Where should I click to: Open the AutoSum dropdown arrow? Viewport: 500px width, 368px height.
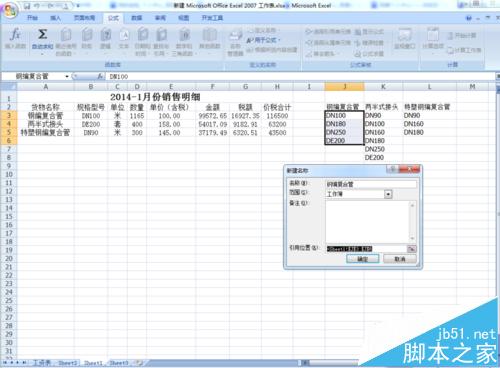pyautogui.click(x=42, y=54)
